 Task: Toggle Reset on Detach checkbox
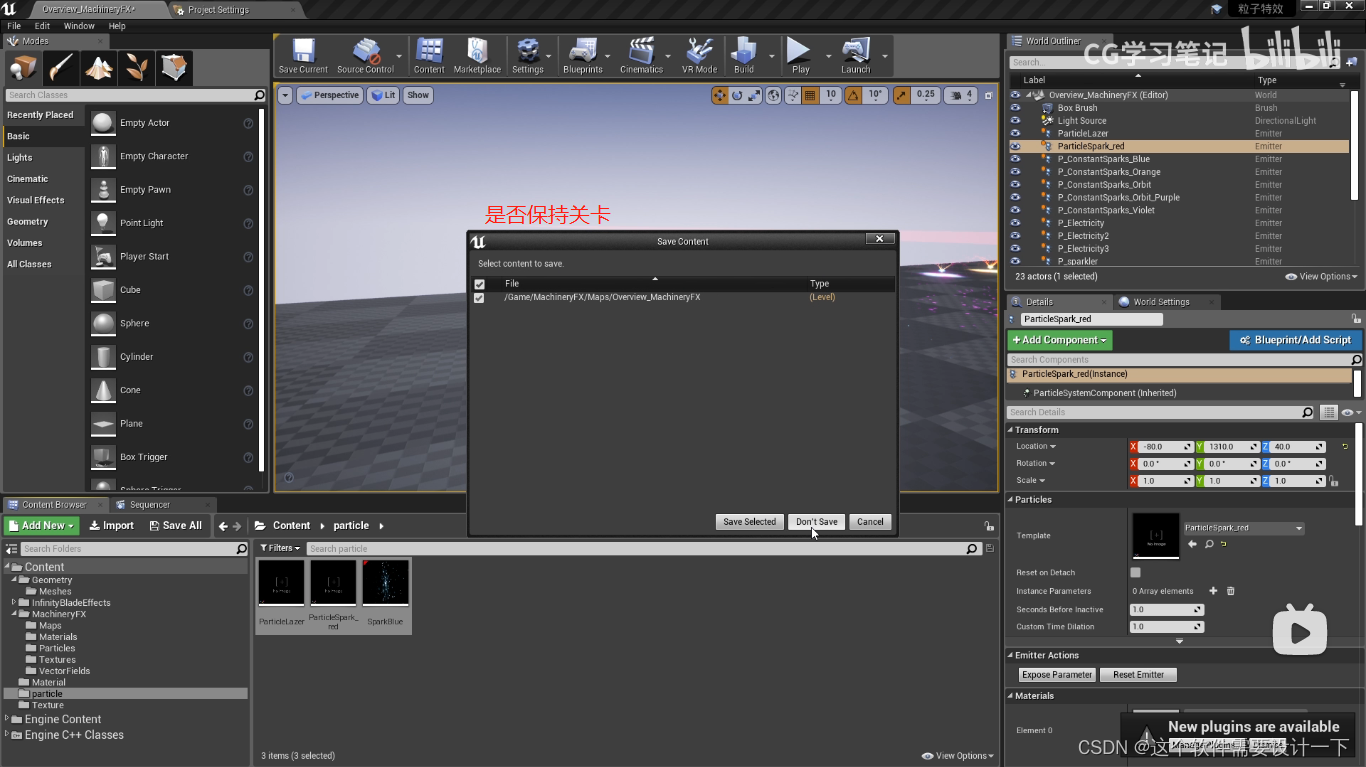(1135, 573)
